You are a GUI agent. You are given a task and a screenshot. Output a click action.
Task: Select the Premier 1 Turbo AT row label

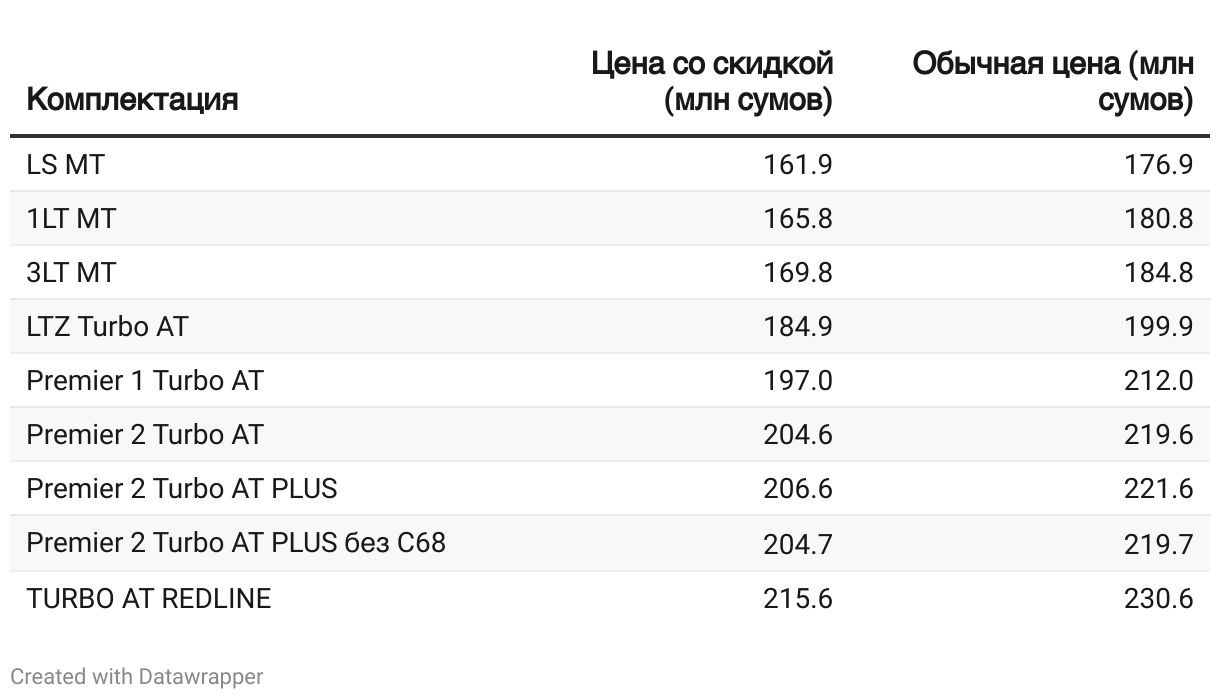click(x=145, y=380)
